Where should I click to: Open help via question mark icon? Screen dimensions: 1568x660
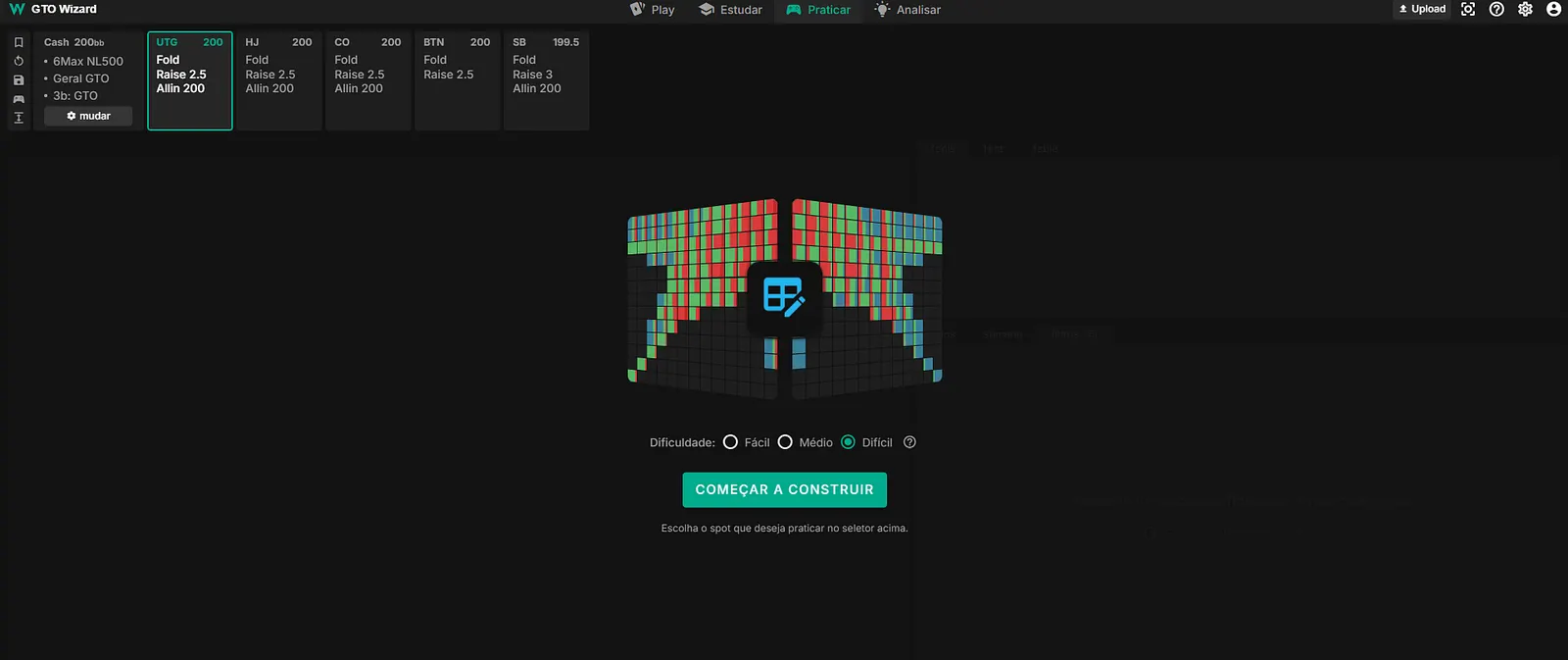pos(1496,10)
